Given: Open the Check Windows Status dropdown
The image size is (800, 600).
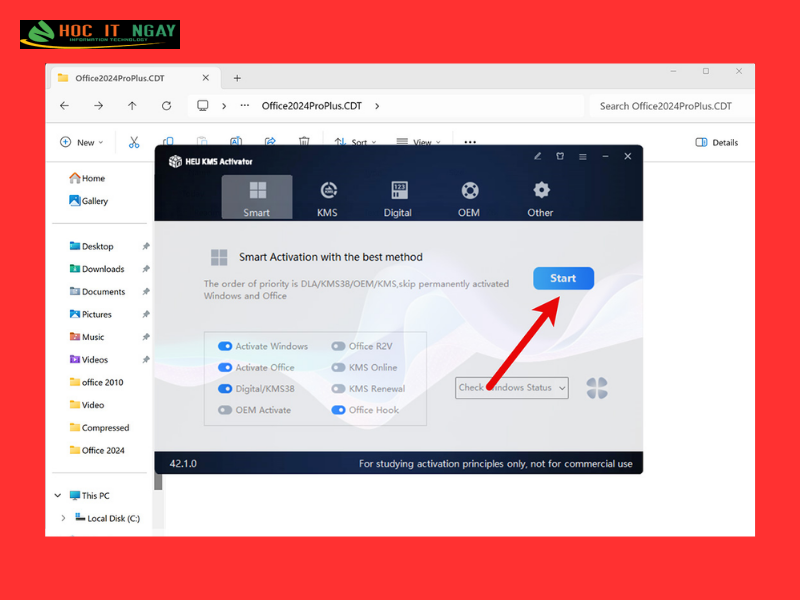Looking at the screenshot, I should (x=512, y=388).
